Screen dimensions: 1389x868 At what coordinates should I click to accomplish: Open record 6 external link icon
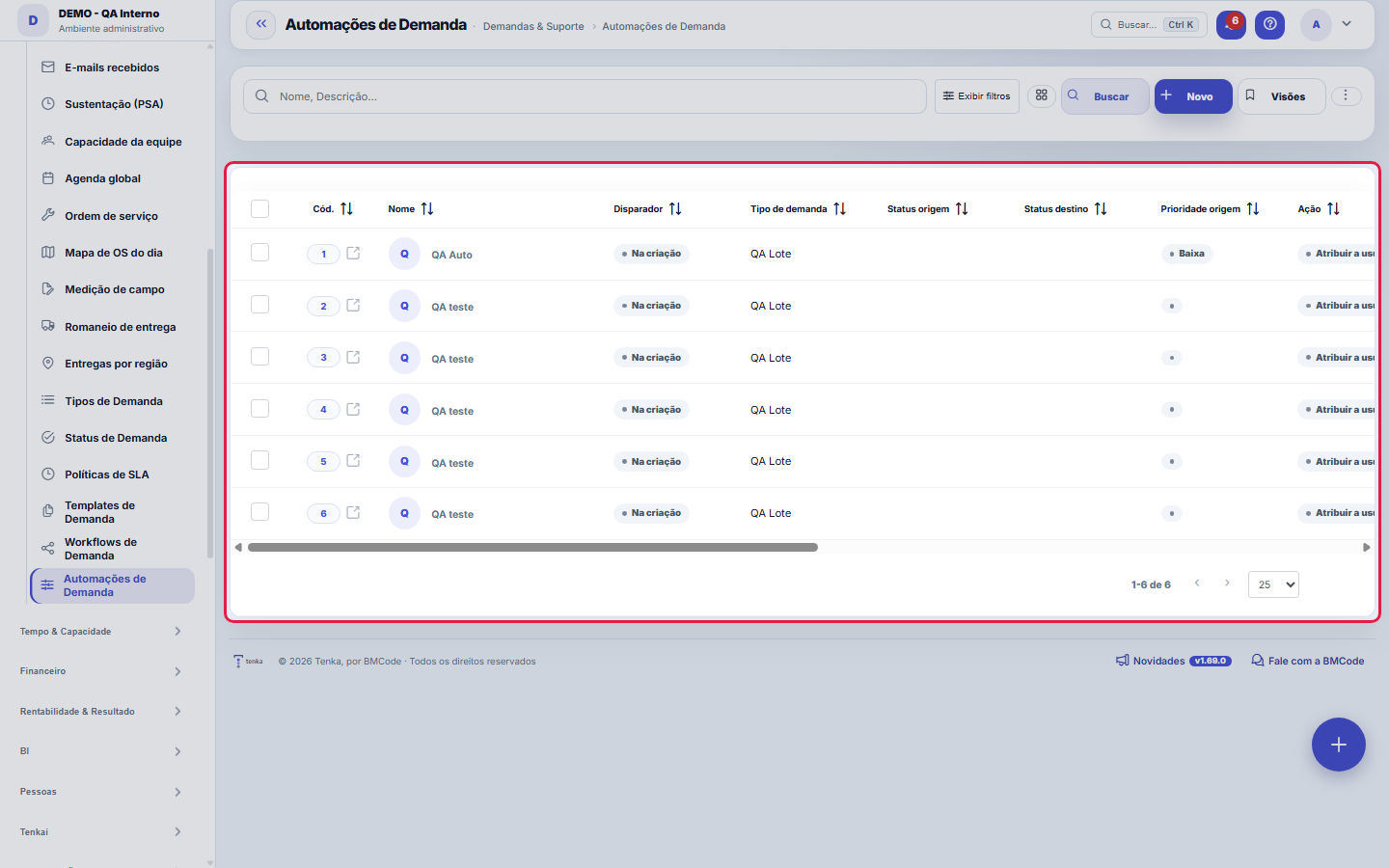point(353,512)
